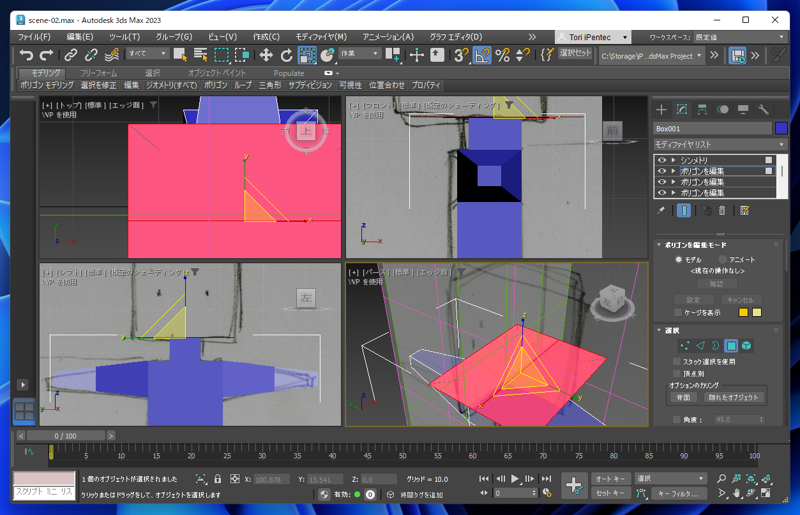This screenshot has width=800, height=515.
Task: Open the Select by Name list
Action: pos(201,55)
